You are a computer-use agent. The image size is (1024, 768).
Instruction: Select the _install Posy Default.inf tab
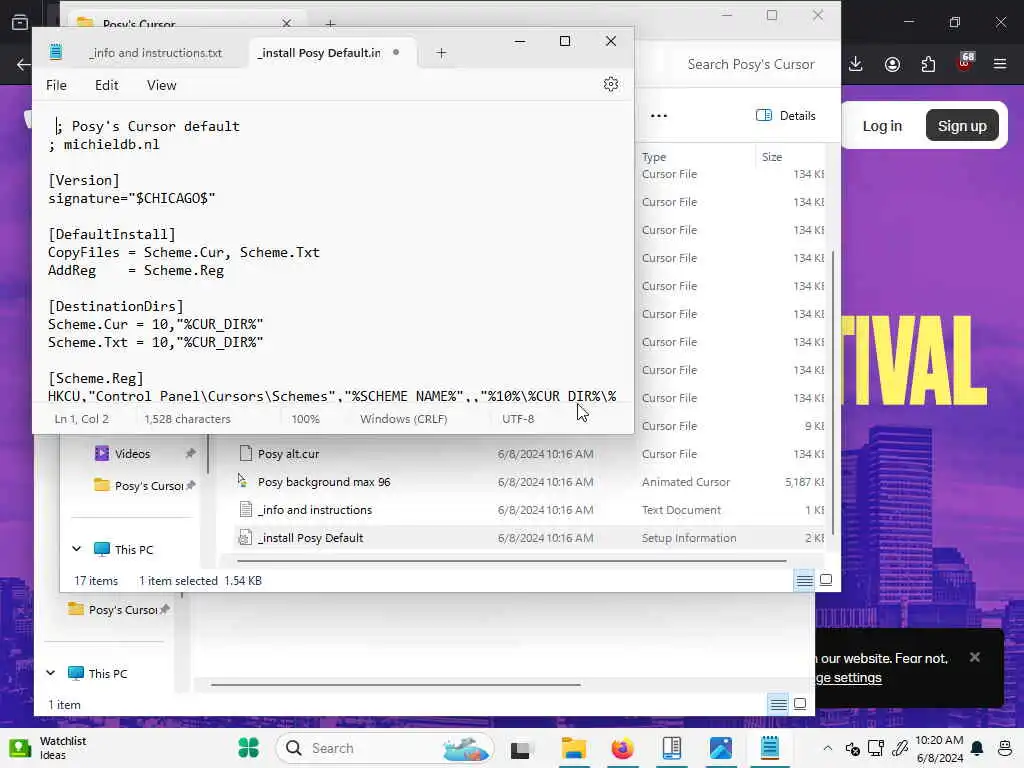(319, 53)
